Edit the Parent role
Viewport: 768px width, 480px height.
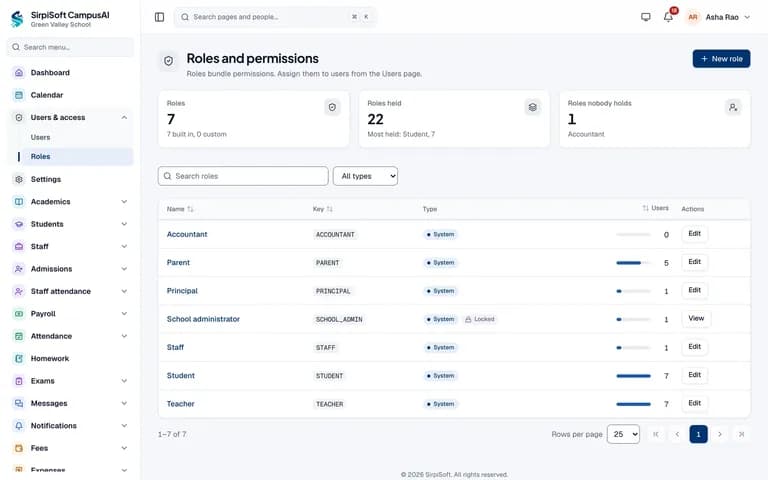pyautogui.click(x=694, y=262)
